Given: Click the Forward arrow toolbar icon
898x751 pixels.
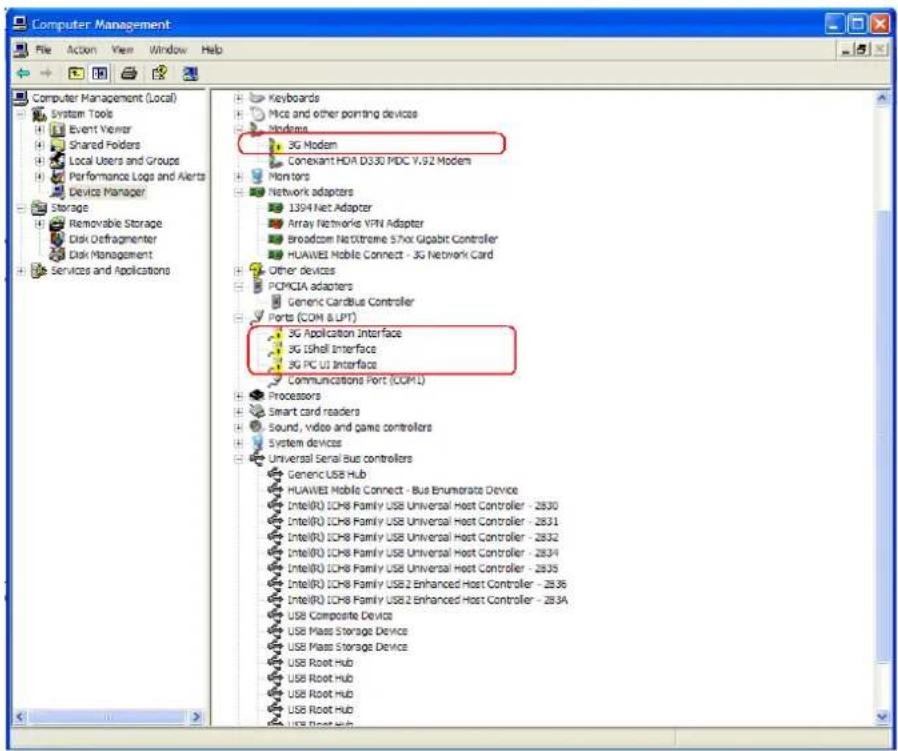Looking at the screenshot, I should [46, 73].
